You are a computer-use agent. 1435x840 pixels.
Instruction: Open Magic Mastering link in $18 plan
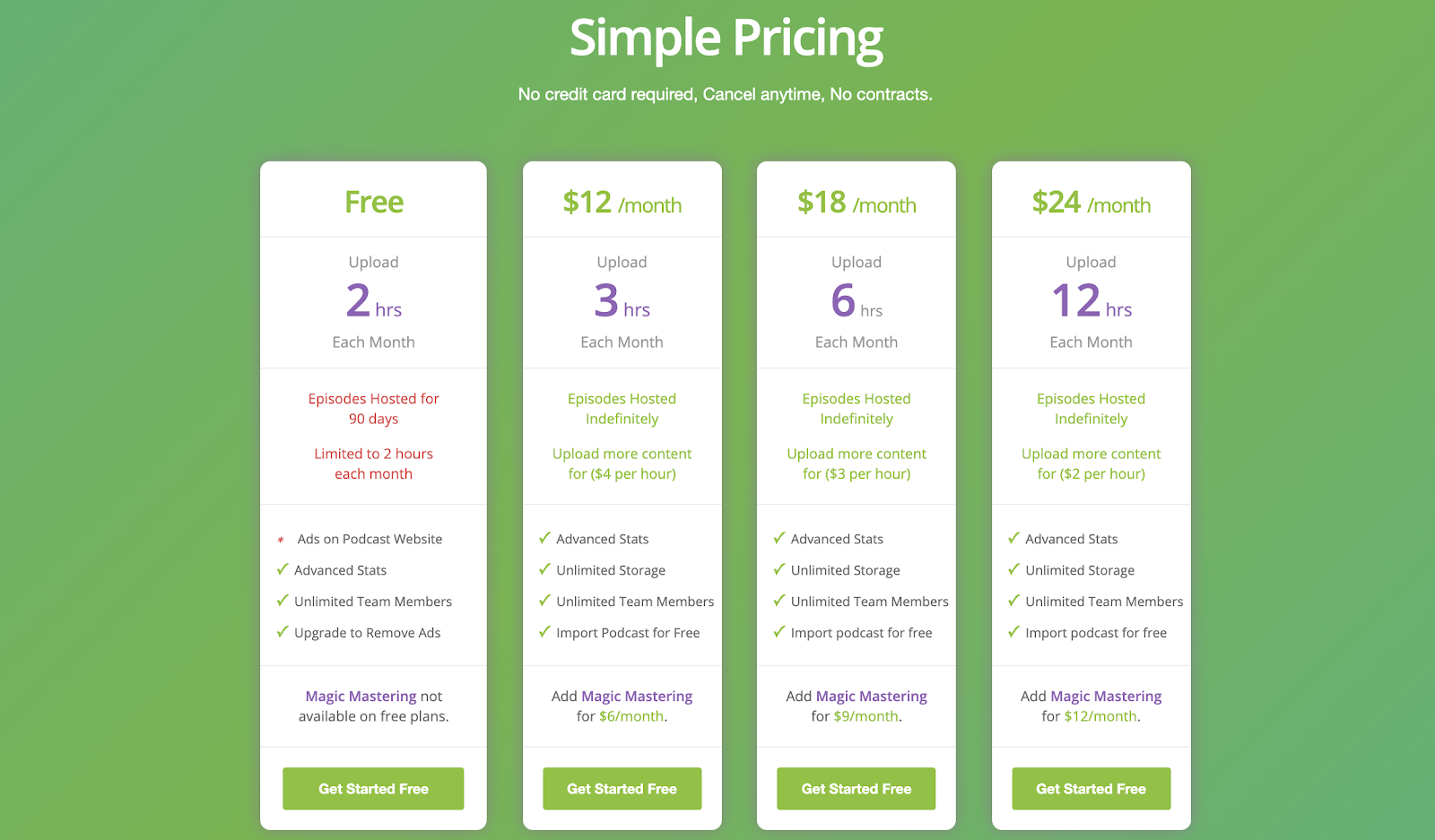[x=872, y=697]
